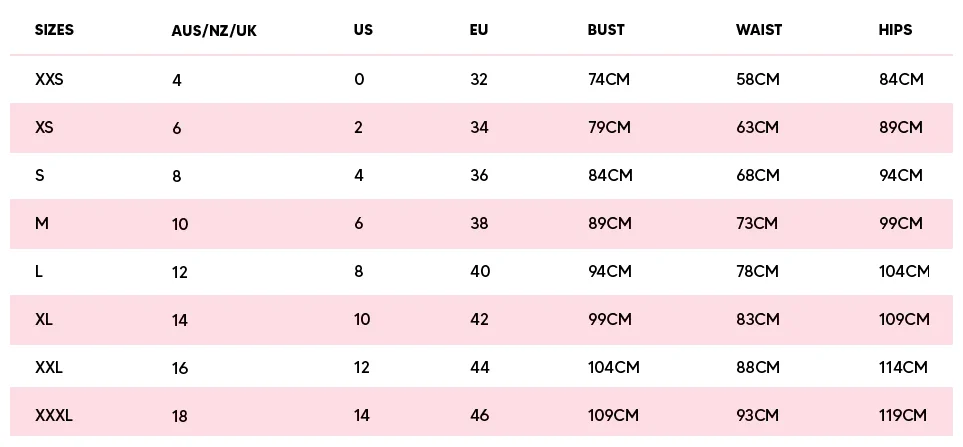963x447 pixels.
Task: Click AUS/NZ/UK size 16 cell
Action: click(x=180, y=368)
